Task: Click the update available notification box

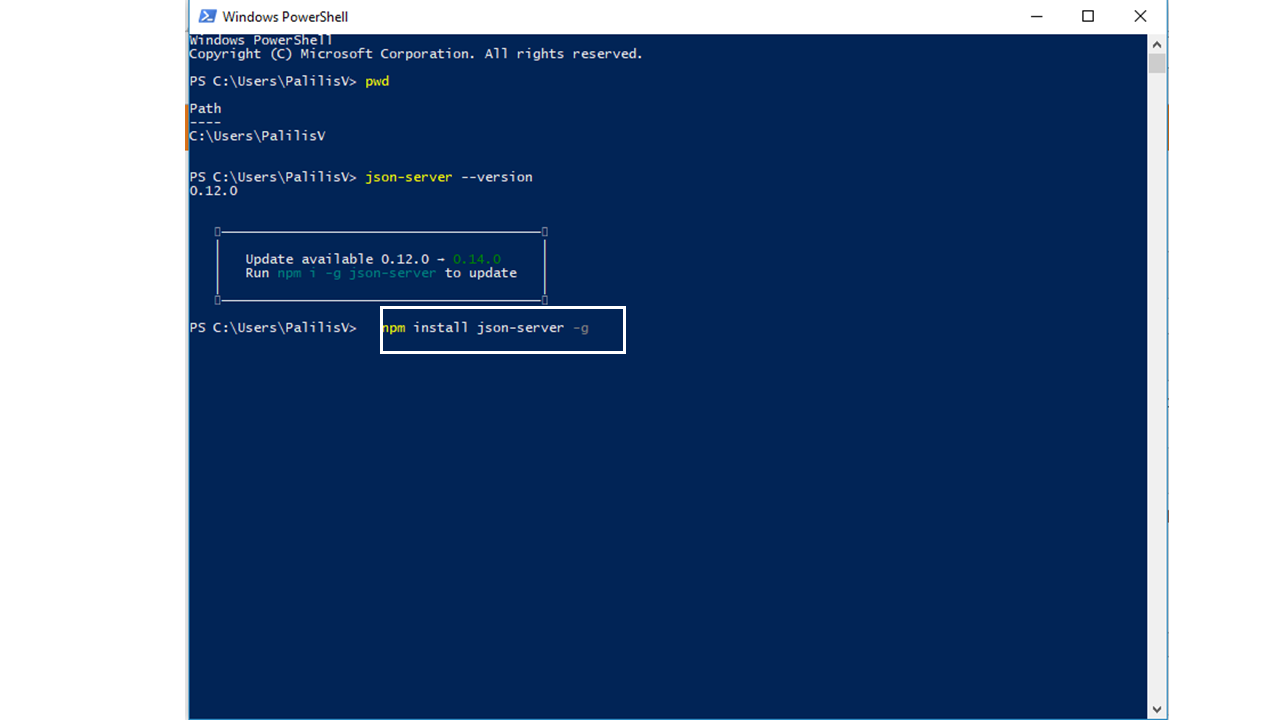Action: click(x=380, y=265)
